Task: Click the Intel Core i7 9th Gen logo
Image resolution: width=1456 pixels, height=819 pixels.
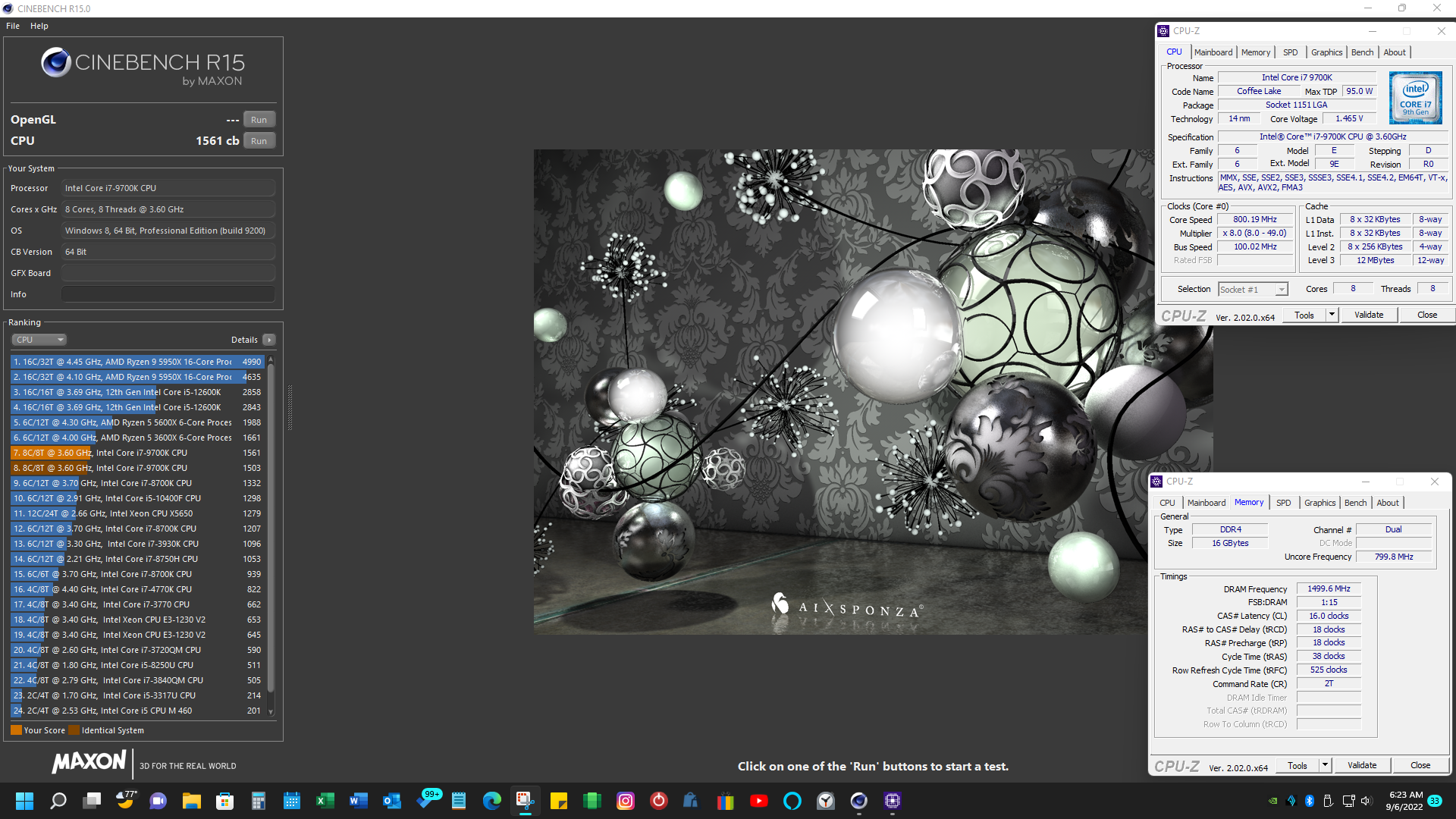Action: point(1415,98)
